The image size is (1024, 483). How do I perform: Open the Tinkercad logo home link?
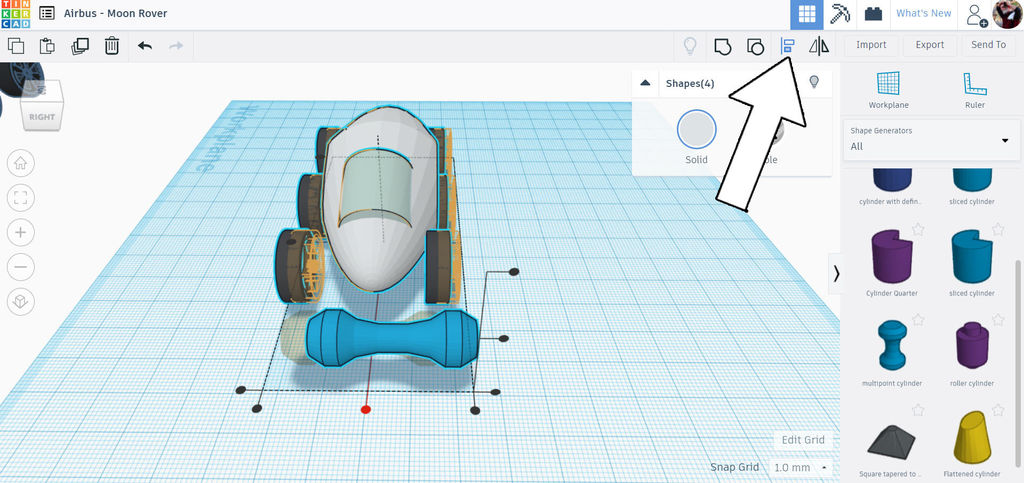[14, 14]
